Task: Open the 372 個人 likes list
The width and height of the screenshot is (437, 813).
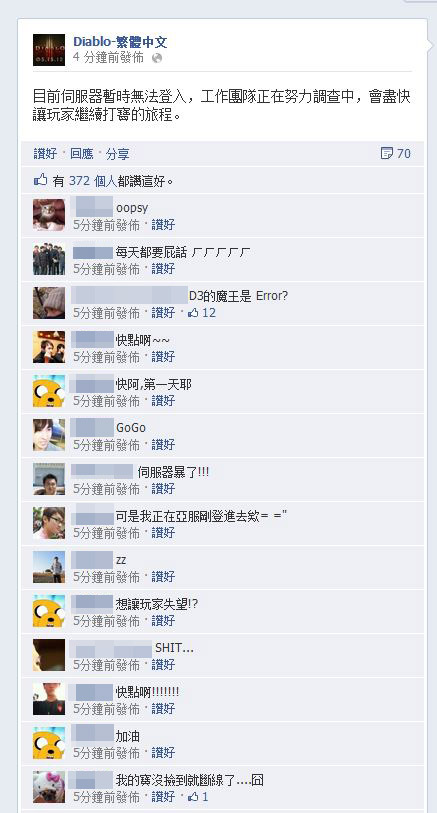Action: point(93,181)
